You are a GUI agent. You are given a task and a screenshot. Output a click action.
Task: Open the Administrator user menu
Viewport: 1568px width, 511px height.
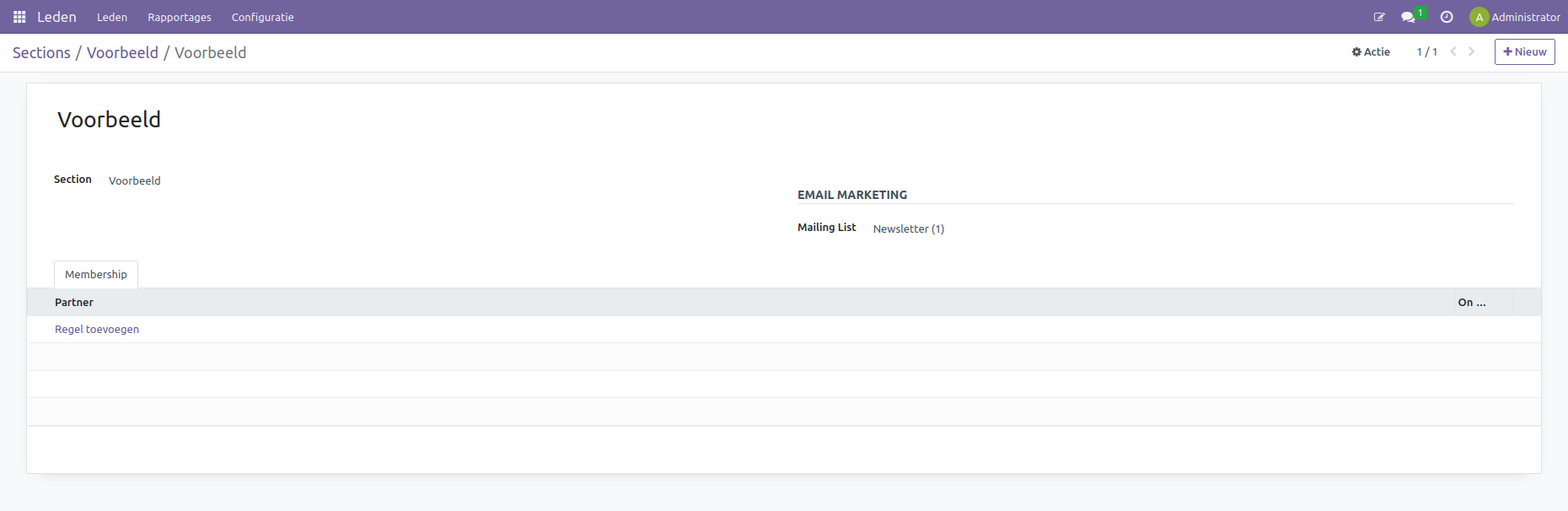coord(1525,17)
